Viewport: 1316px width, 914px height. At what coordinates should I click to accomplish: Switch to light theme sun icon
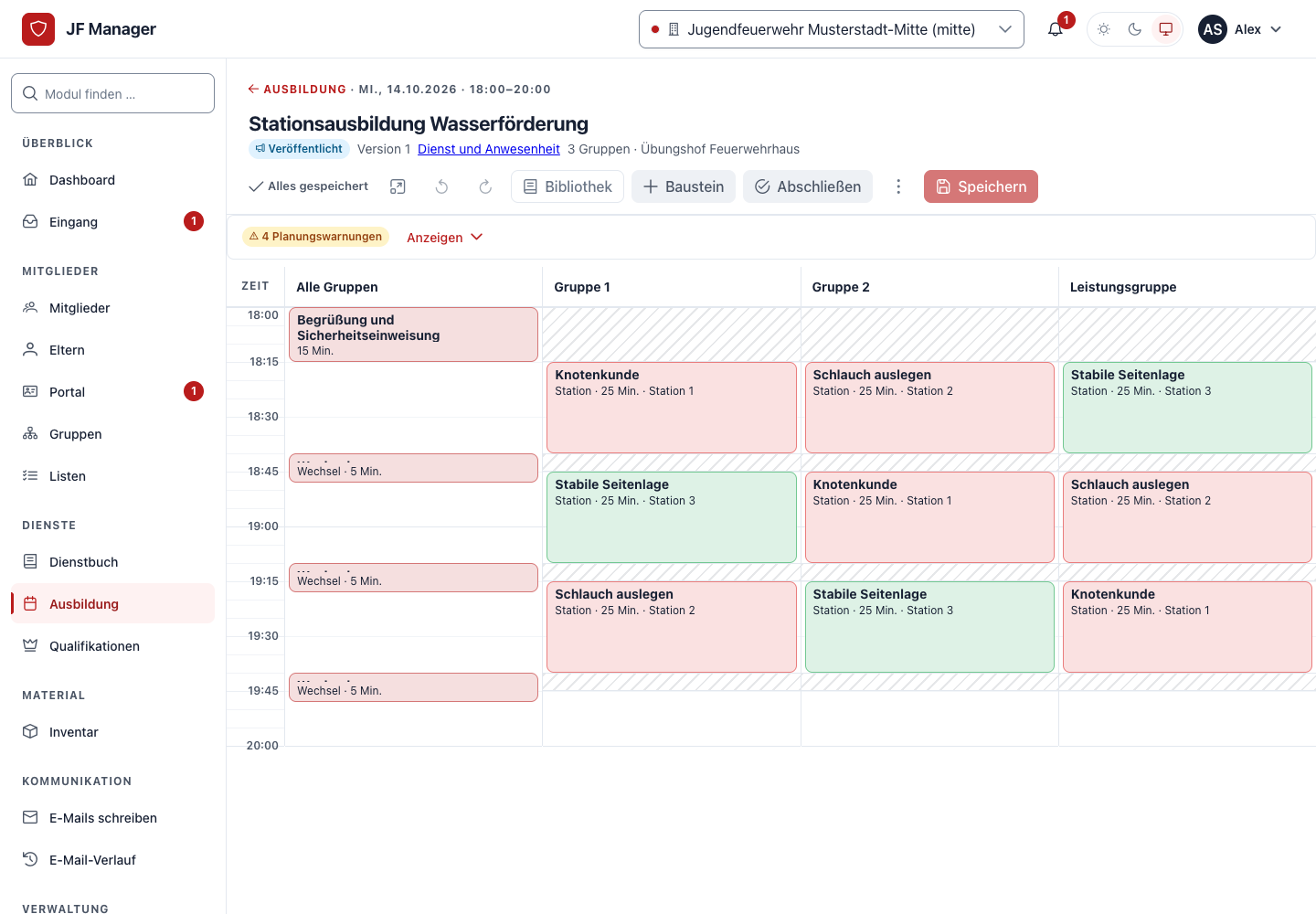(x=1104, y=29)
